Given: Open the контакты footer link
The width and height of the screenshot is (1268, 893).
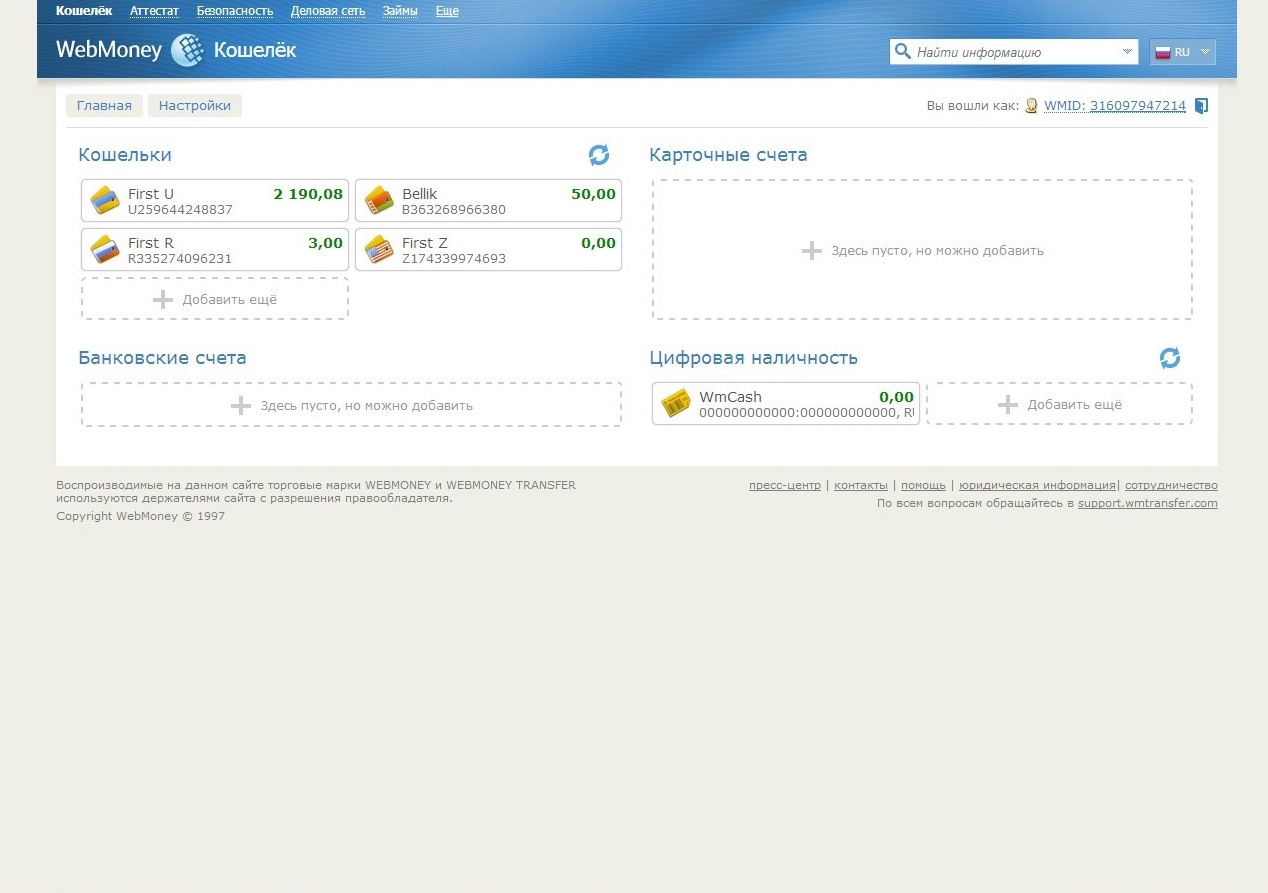Looking at the screenshot, I should click(861, 485).
